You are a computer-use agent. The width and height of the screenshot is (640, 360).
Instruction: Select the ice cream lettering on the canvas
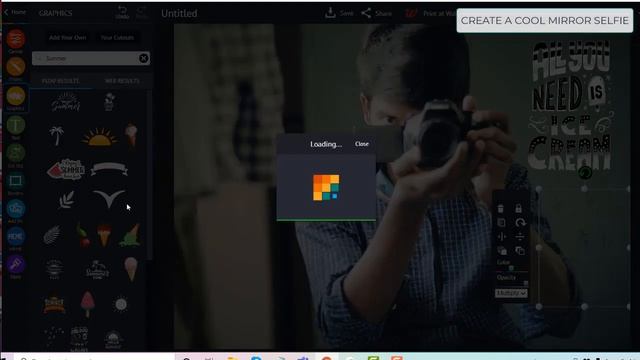coord(571,105)
